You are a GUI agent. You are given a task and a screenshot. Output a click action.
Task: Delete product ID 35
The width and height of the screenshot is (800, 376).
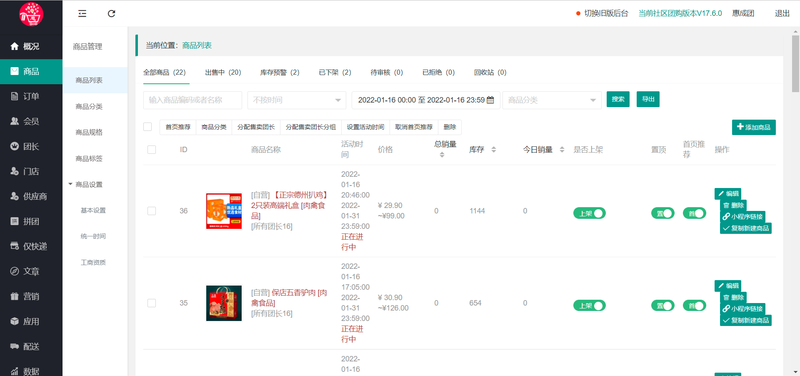[733, 297]
